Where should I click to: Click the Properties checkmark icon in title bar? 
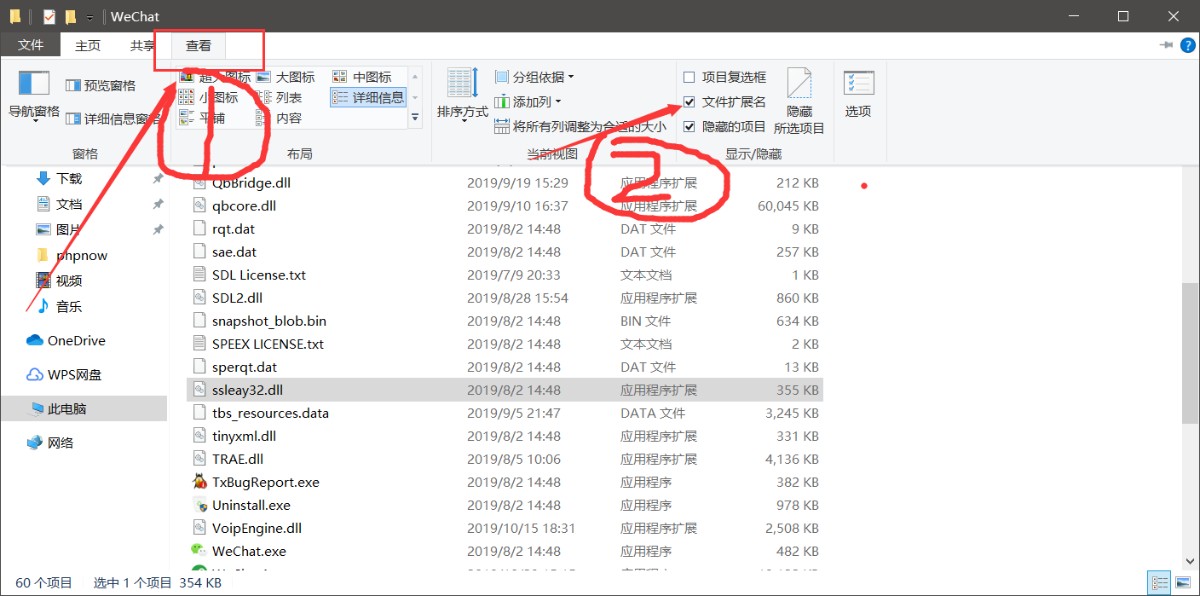tap(49, 16)
